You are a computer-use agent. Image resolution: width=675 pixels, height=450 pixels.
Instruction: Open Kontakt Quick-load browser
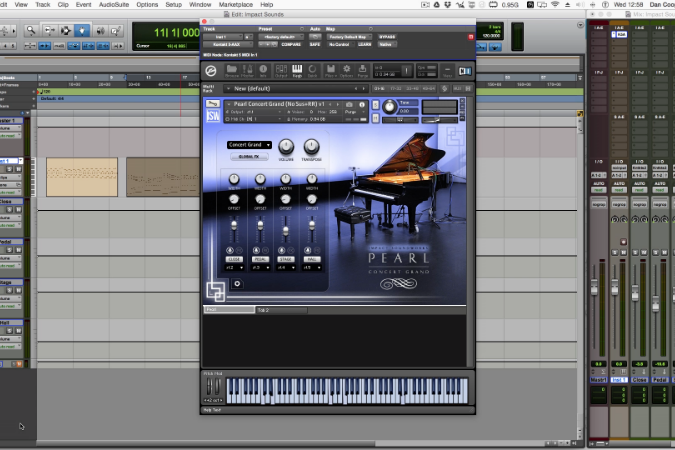(313, 71)
